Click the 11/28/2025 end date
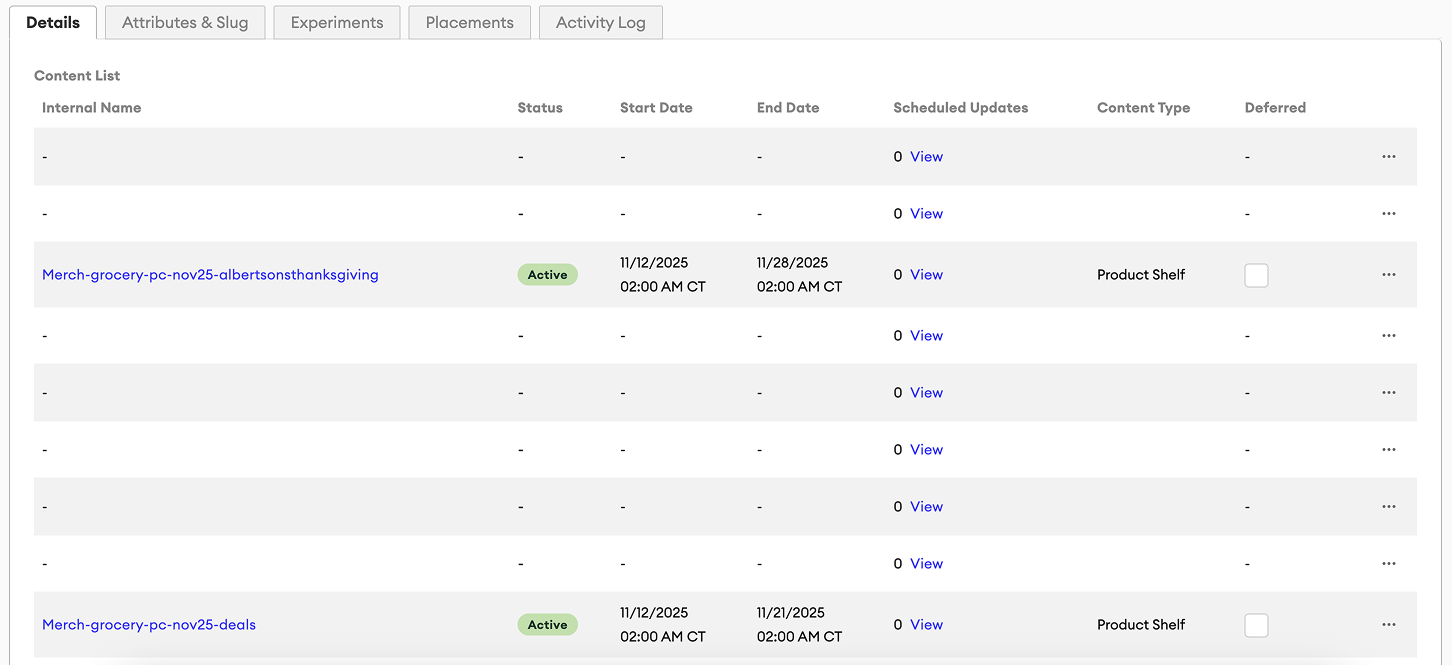1452x665 pixels. 793,263
